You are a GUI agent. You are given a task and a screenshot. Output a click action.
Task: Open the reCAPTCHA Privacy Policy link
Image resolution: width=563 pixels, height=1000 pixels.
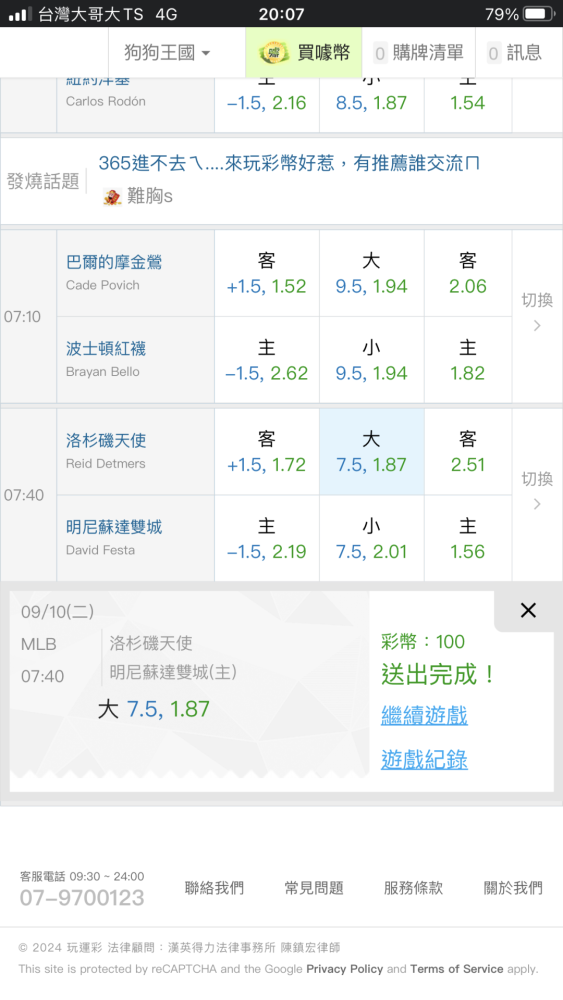(x=344, y=969)
